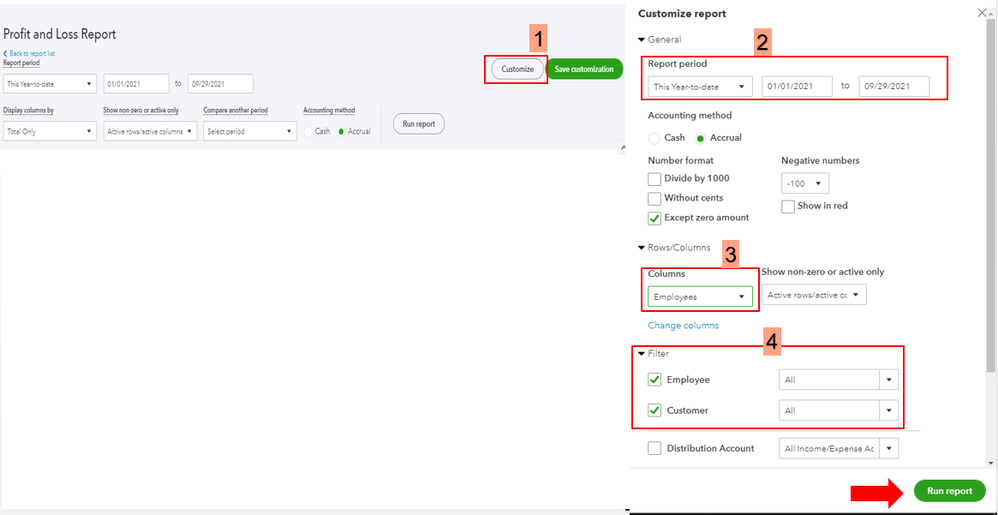Click Save customization button
Screen dimensions: 998x515
[584, 69]
